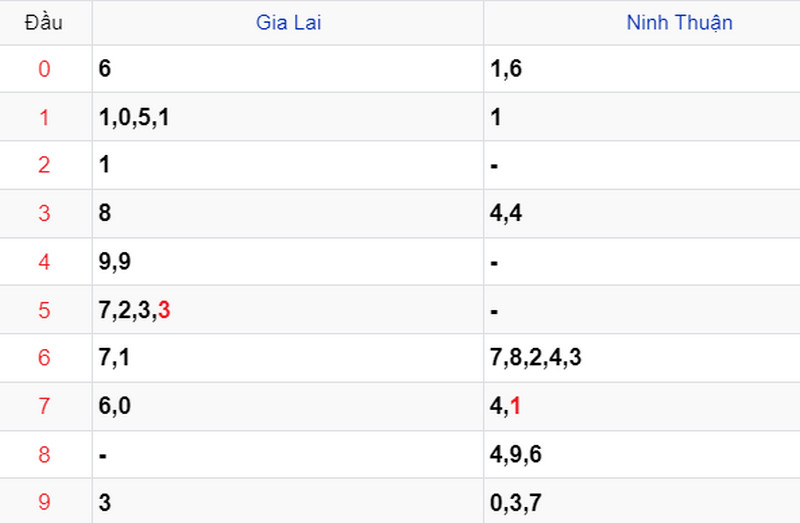Open the Gia Lai link

[x=288, y=22]
